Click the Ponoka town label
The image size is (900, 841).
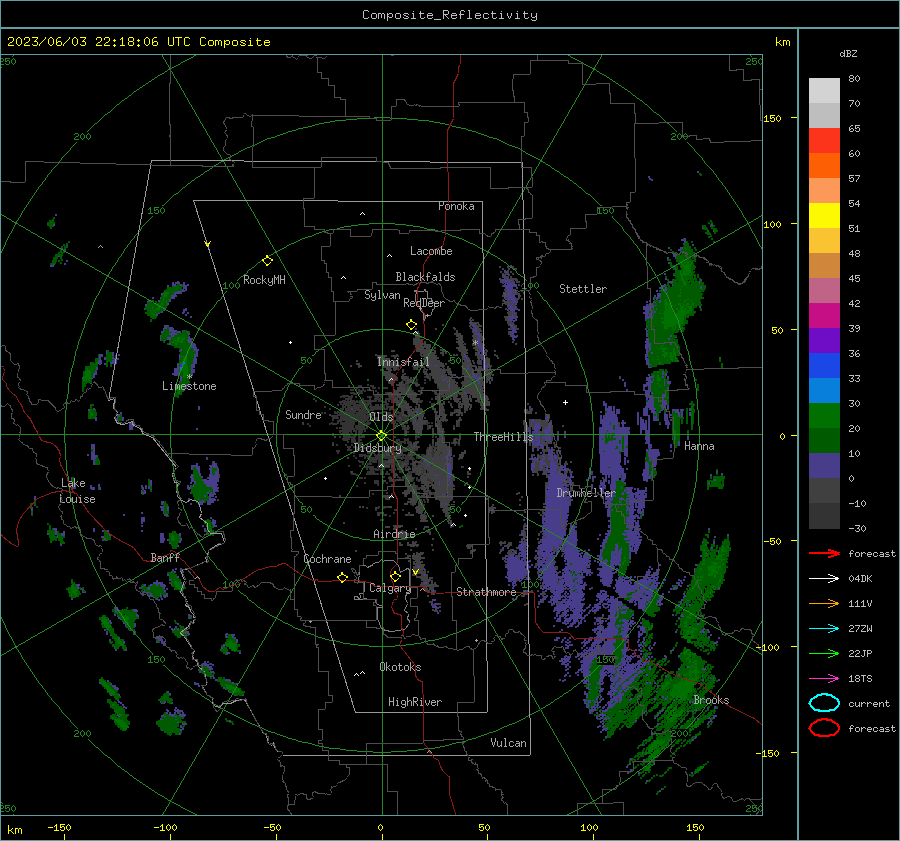456,206
